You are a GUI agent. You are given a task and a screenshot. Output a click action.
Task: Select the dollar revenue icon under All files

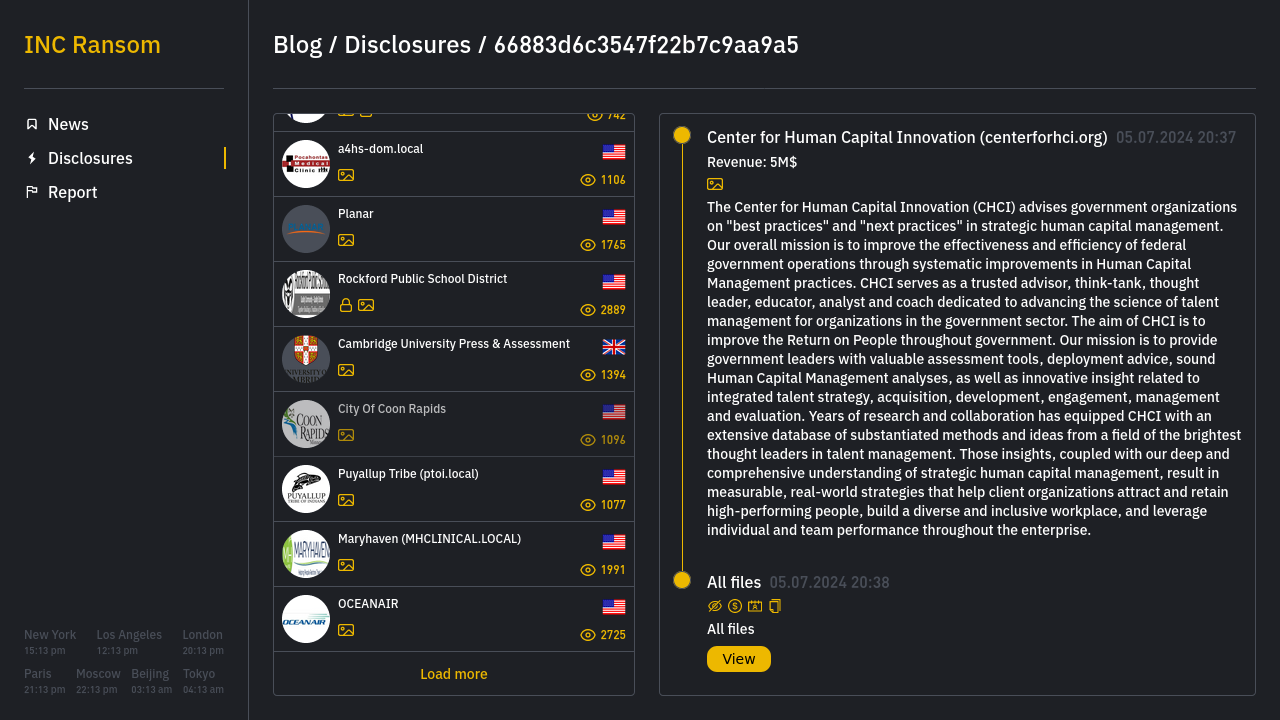tap(734, 606)
